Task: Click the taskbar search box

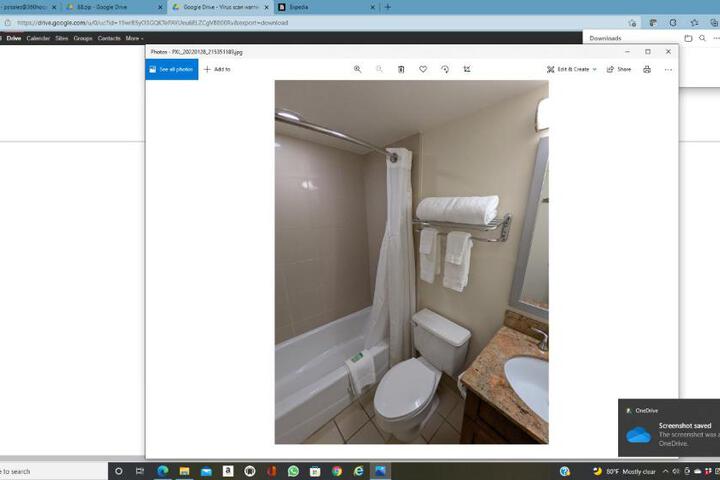Action: pos(53,471)
